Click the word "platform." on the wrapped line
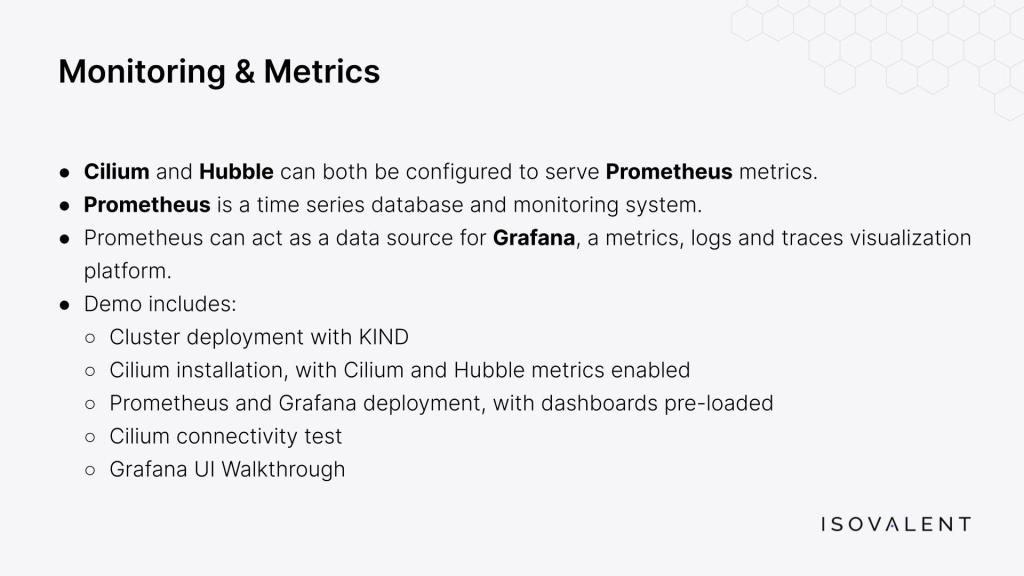 pos(128,271)
